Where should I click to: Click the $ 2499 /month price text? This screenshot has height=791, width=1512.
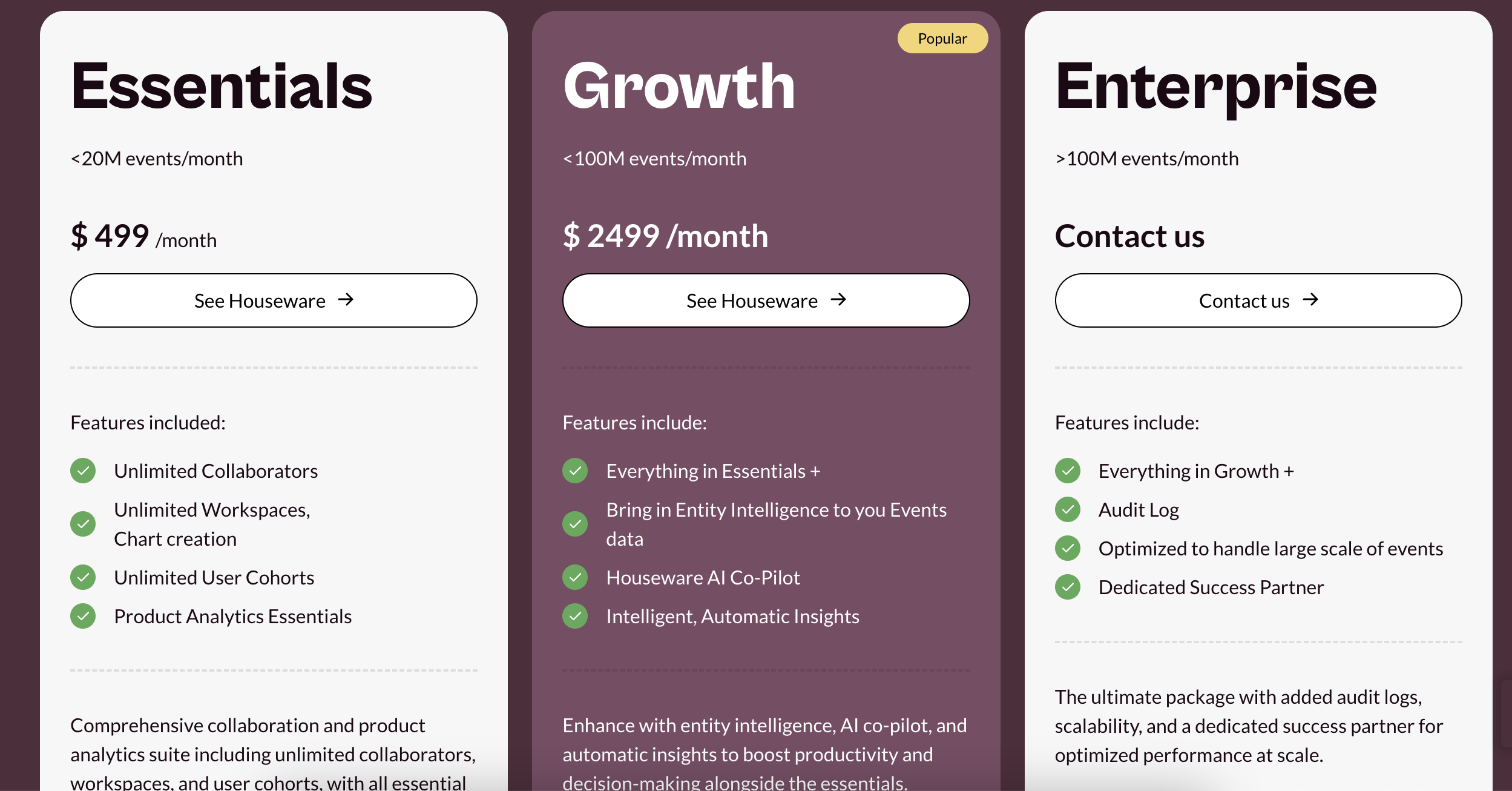665,236
